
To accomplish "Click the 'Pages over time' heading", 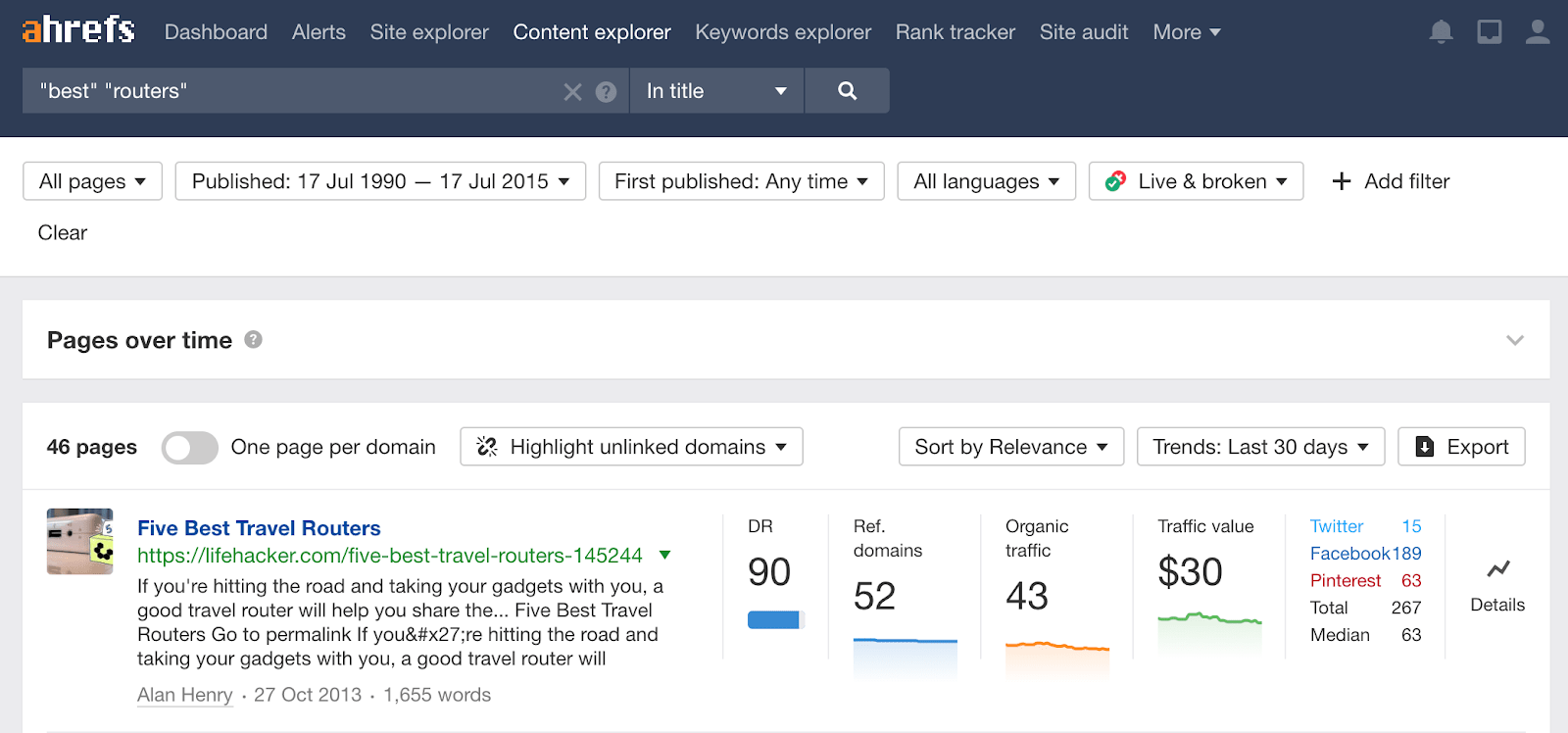I will [139, 340].
